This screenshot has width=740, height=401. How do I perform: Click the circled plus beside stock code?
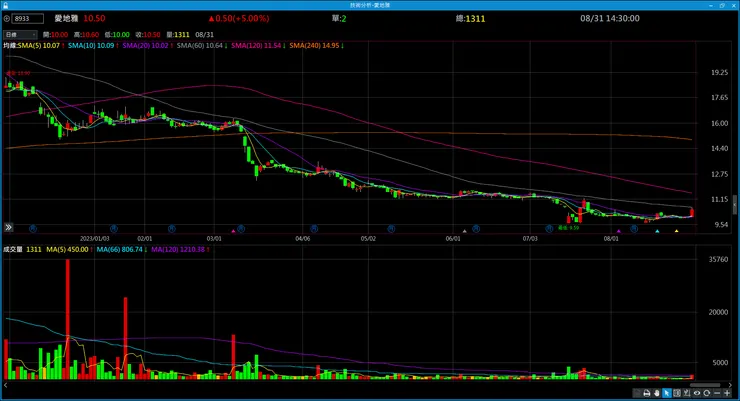7,19
